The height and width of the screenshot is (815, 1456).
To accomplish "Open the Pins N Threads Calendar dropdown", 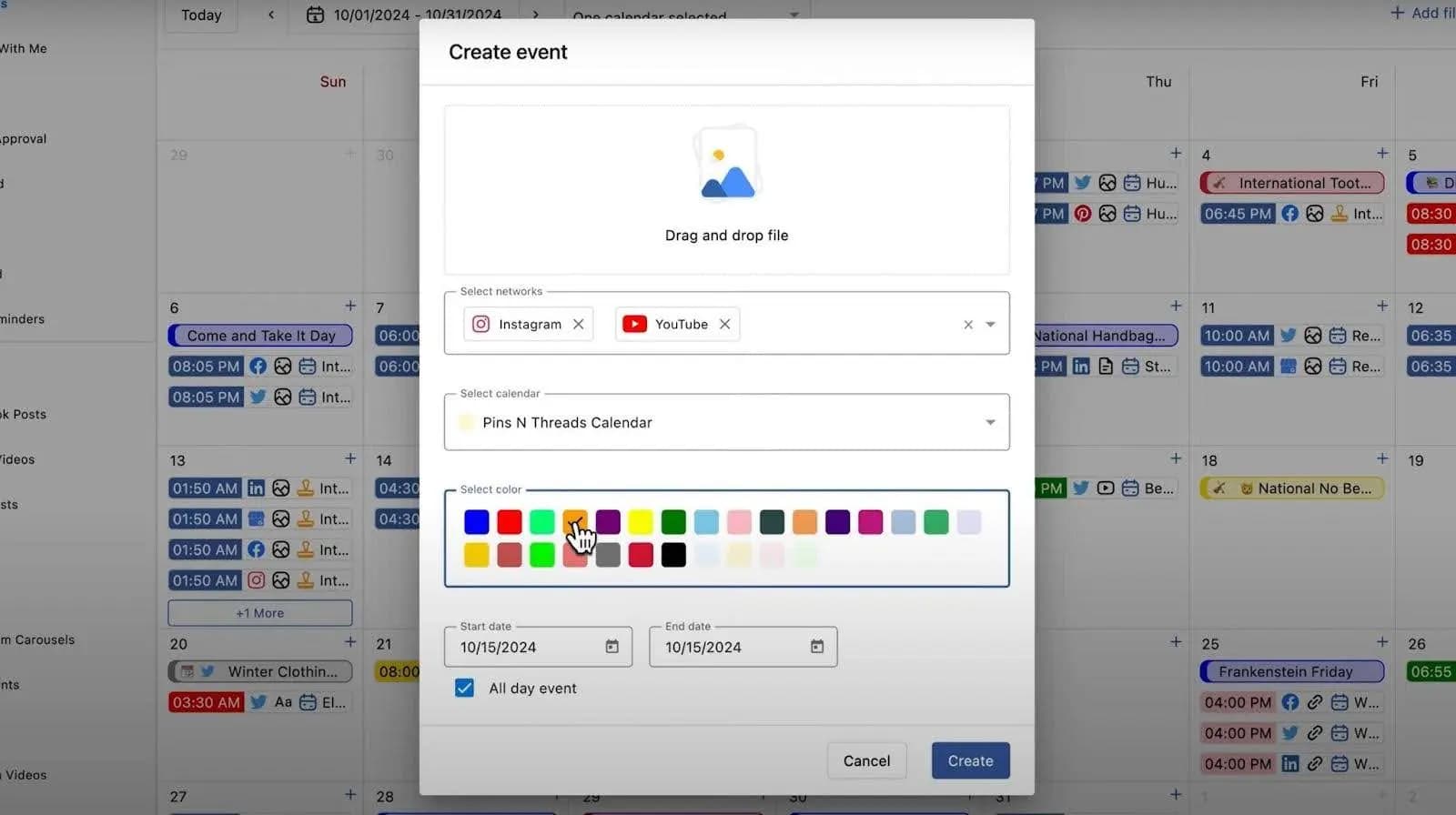I will (726, 422).
